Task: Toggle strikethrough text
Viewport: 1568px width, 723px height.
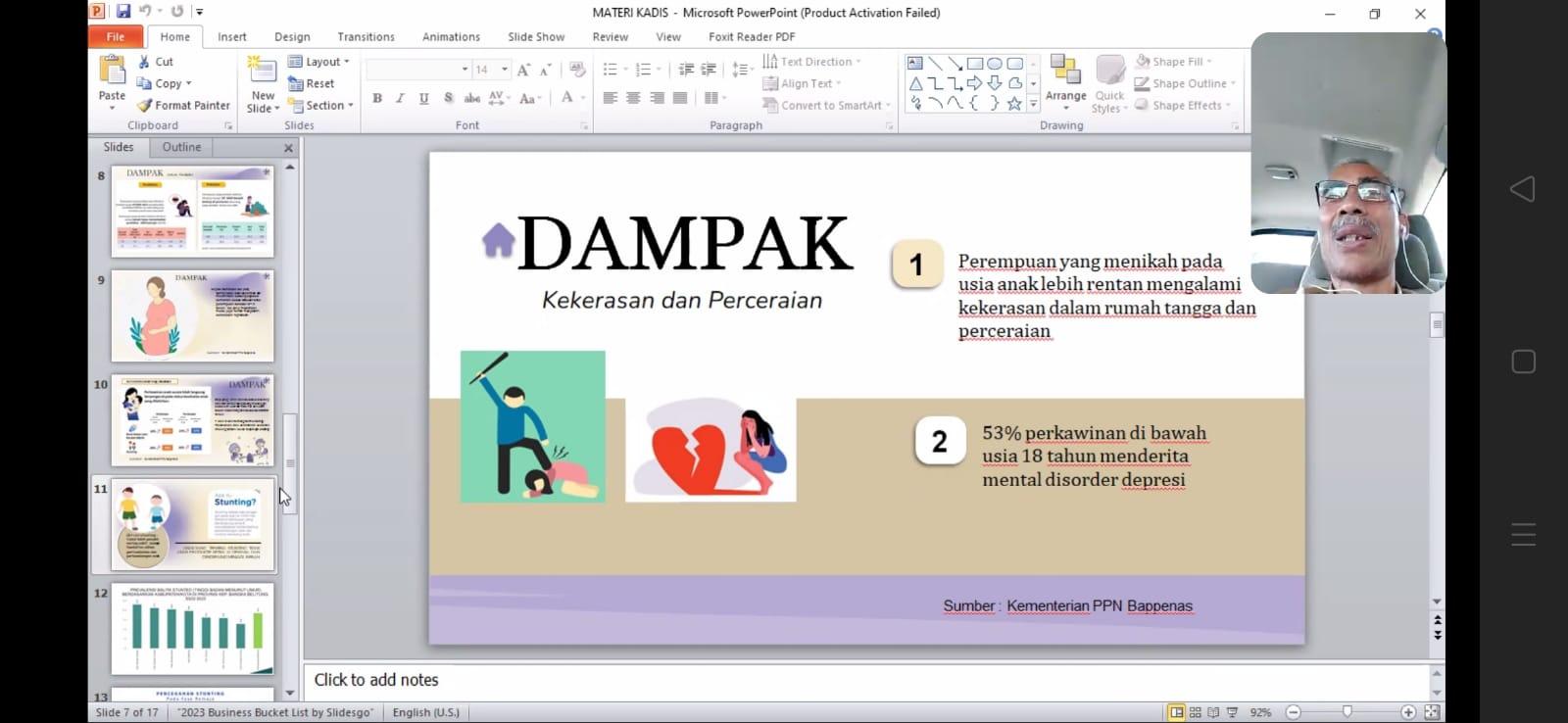Action: [x=471, y=98]
